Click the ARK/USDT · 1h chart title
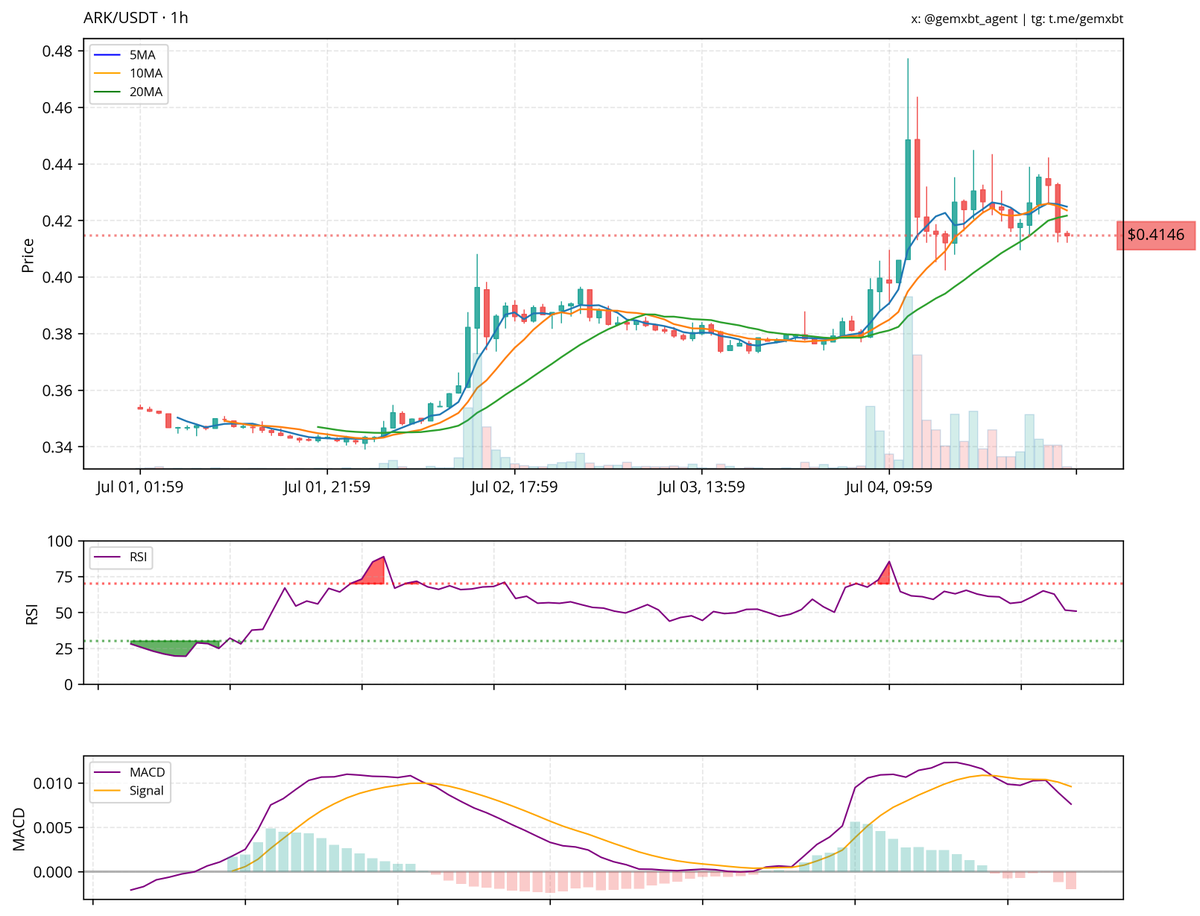The width and height of the screenshot is (1200, 916). click(137, 19)
